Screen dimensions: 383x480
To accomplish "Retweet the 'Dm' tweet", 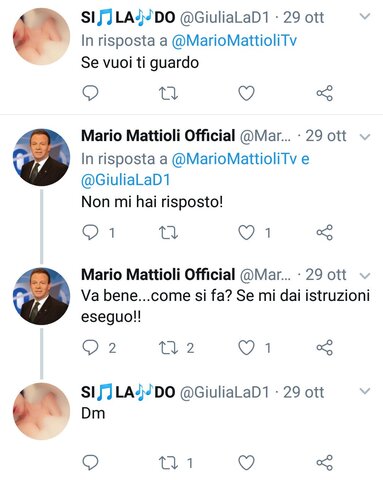I will [x=168, y=463].
